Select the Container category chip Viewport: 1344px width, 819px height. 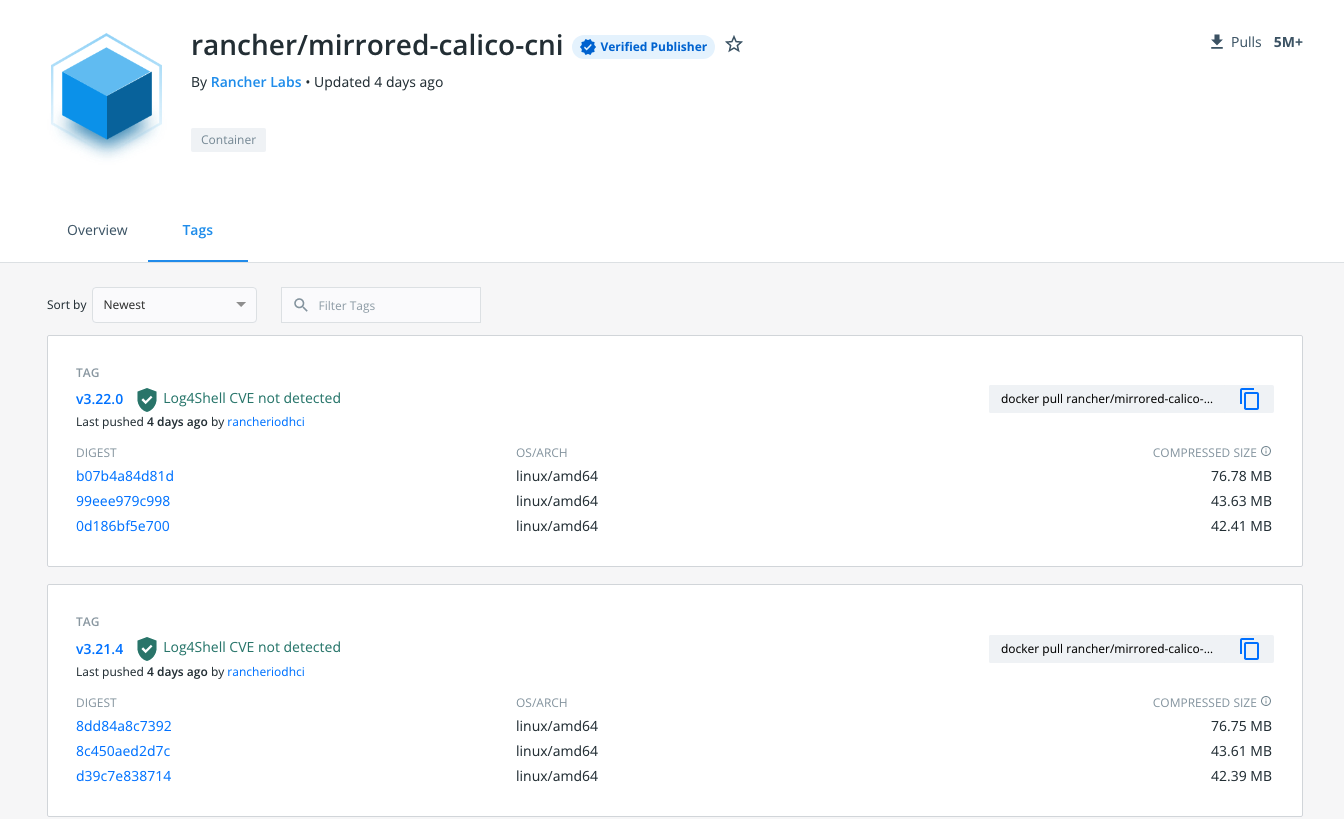pos(228,139)
